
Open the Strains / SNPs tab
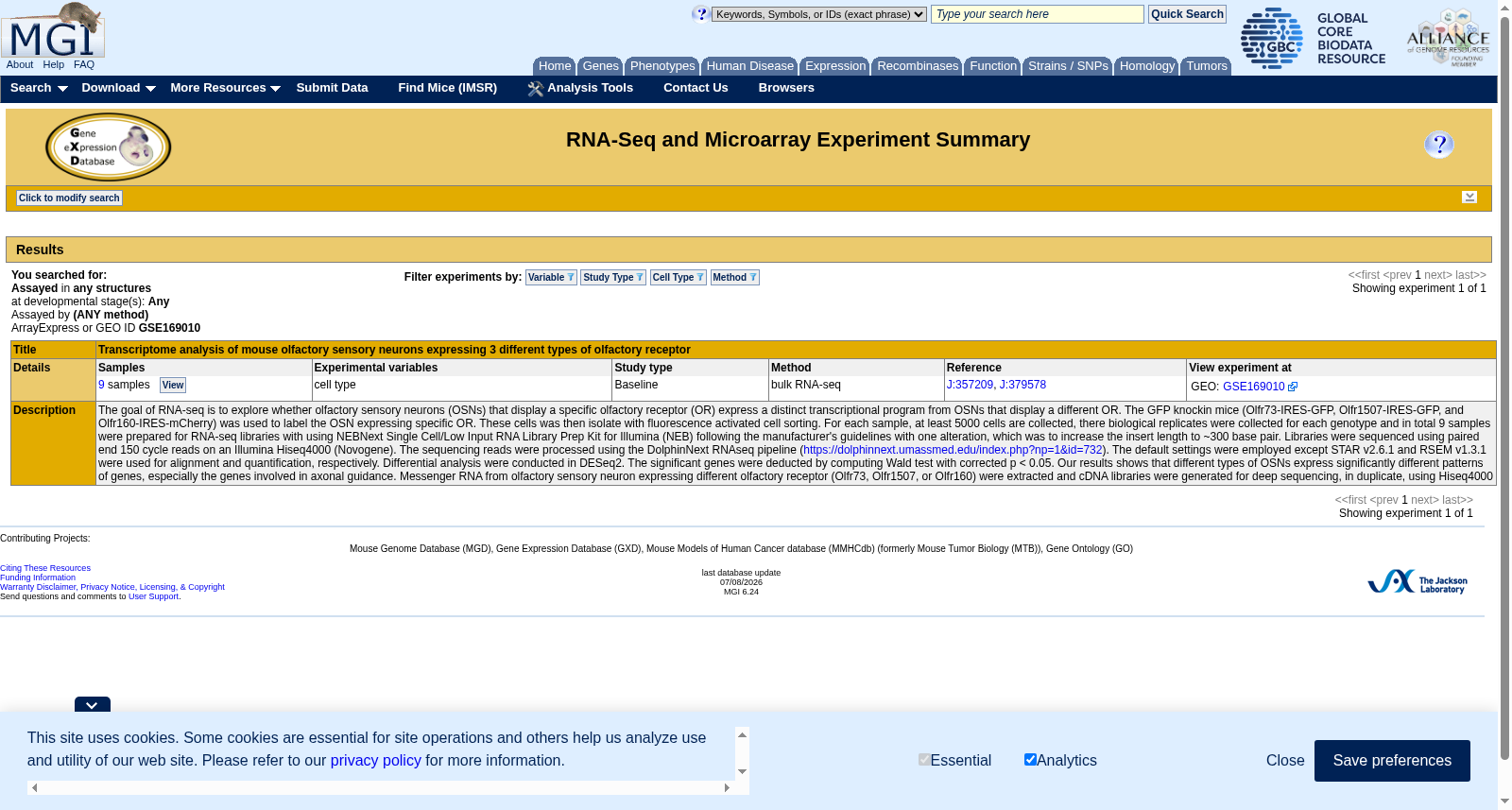coord(1068,66)
